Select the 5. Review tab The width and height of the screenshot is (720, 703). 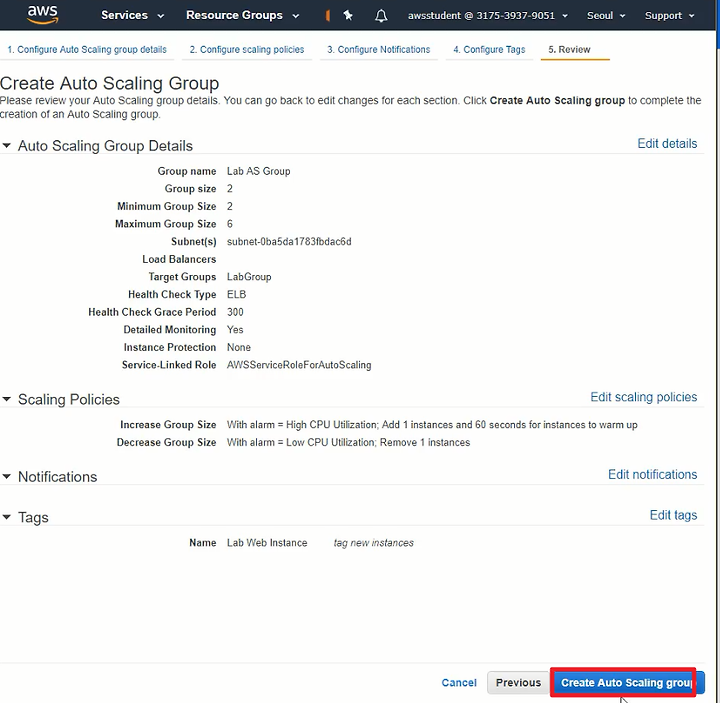coord(569,50)
